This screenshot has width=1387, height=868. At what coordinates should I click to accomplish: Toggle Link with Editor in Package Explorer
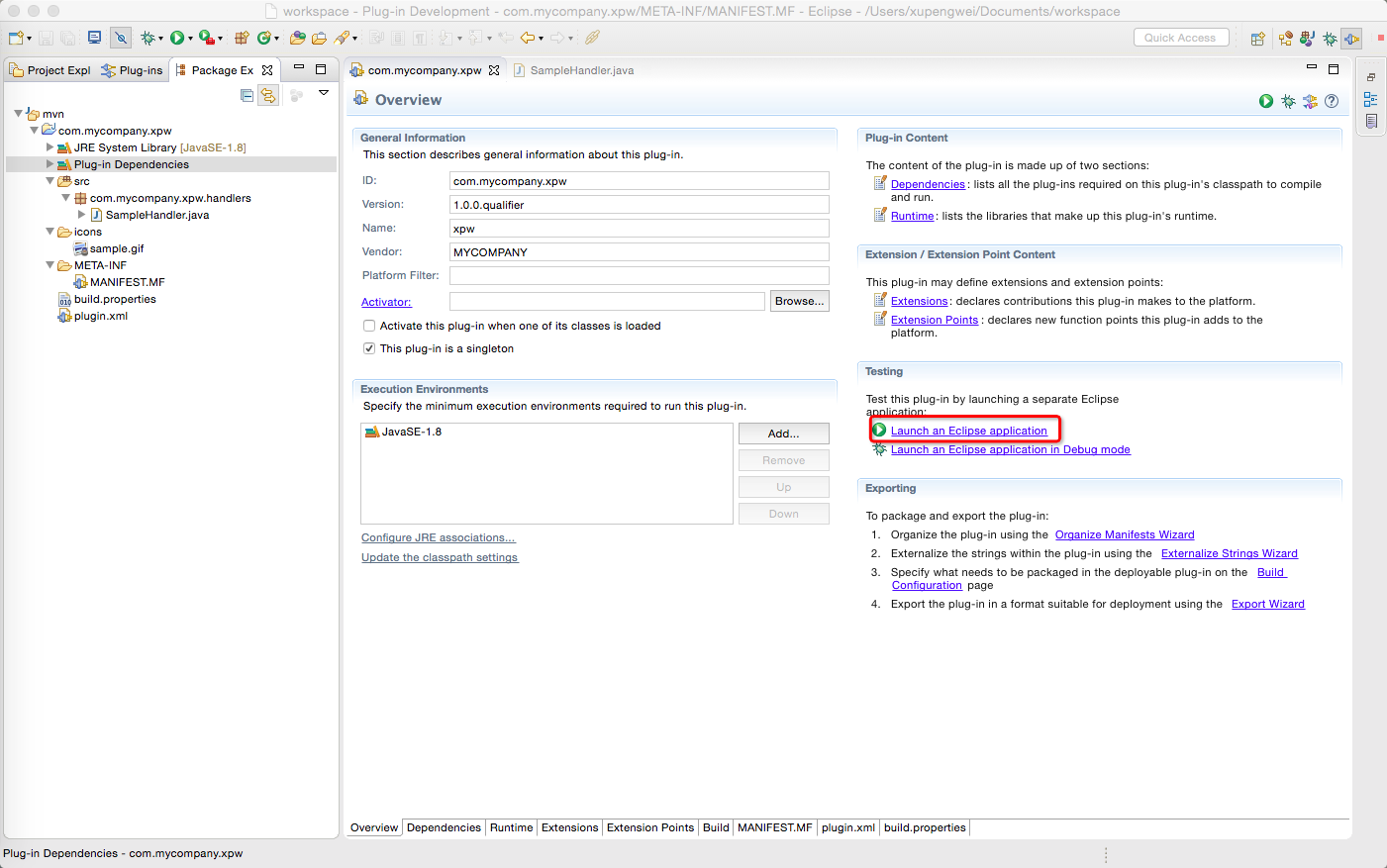(x=268, y=95)
